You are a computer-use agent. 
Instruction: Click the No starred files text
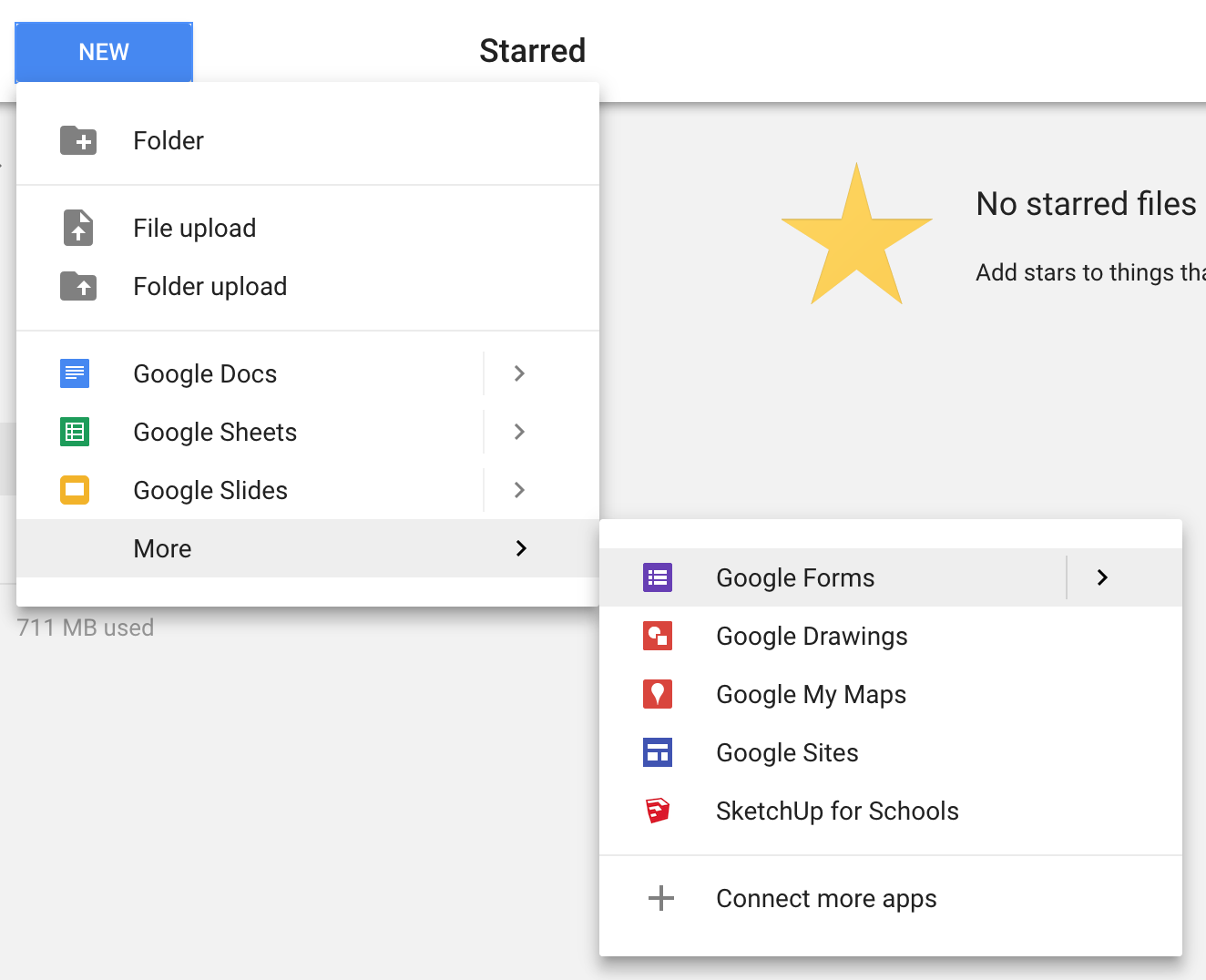click(x=1086, y=204)
